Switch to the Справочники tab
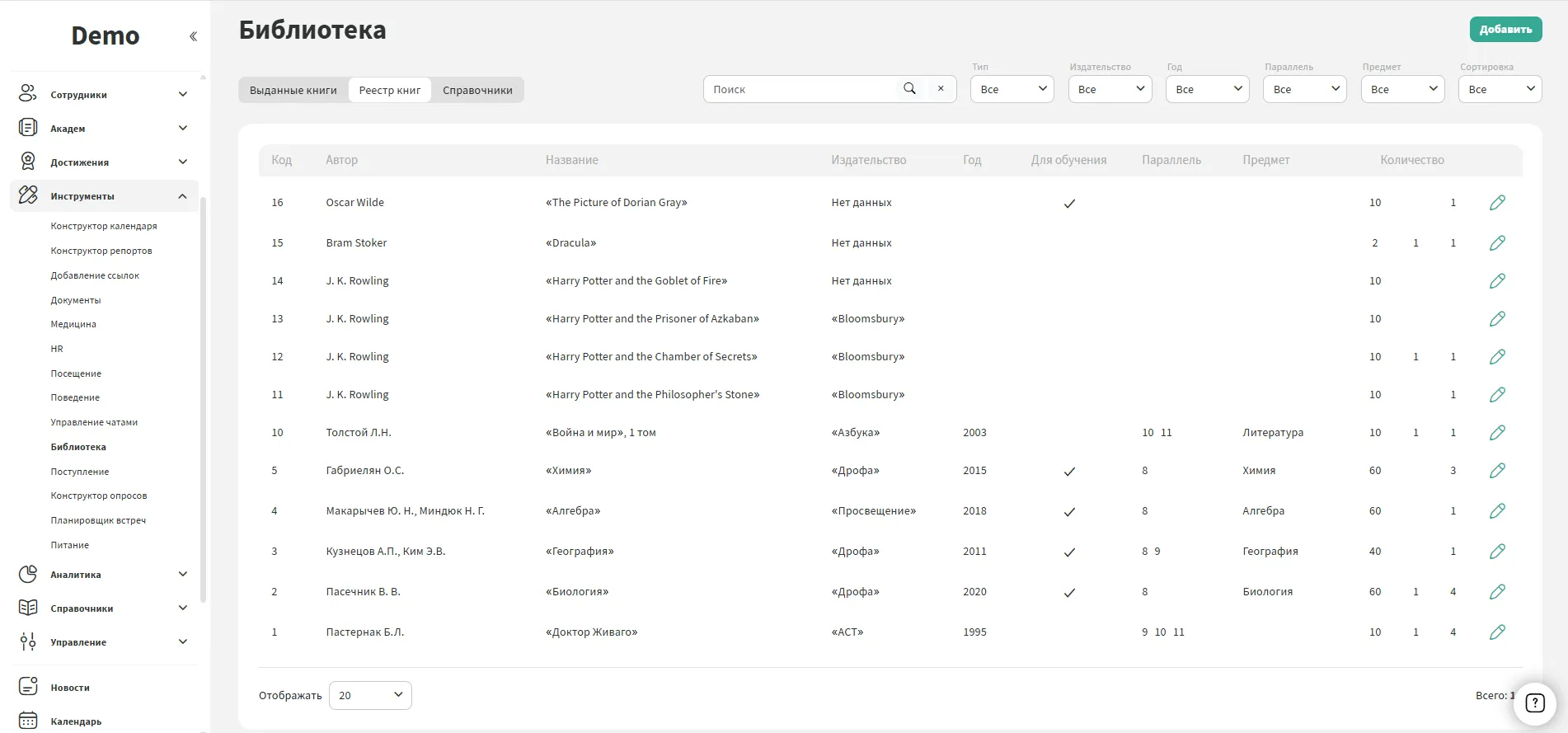The height and width of the screenshot is (733, 1568). click(x=477, y=90)
